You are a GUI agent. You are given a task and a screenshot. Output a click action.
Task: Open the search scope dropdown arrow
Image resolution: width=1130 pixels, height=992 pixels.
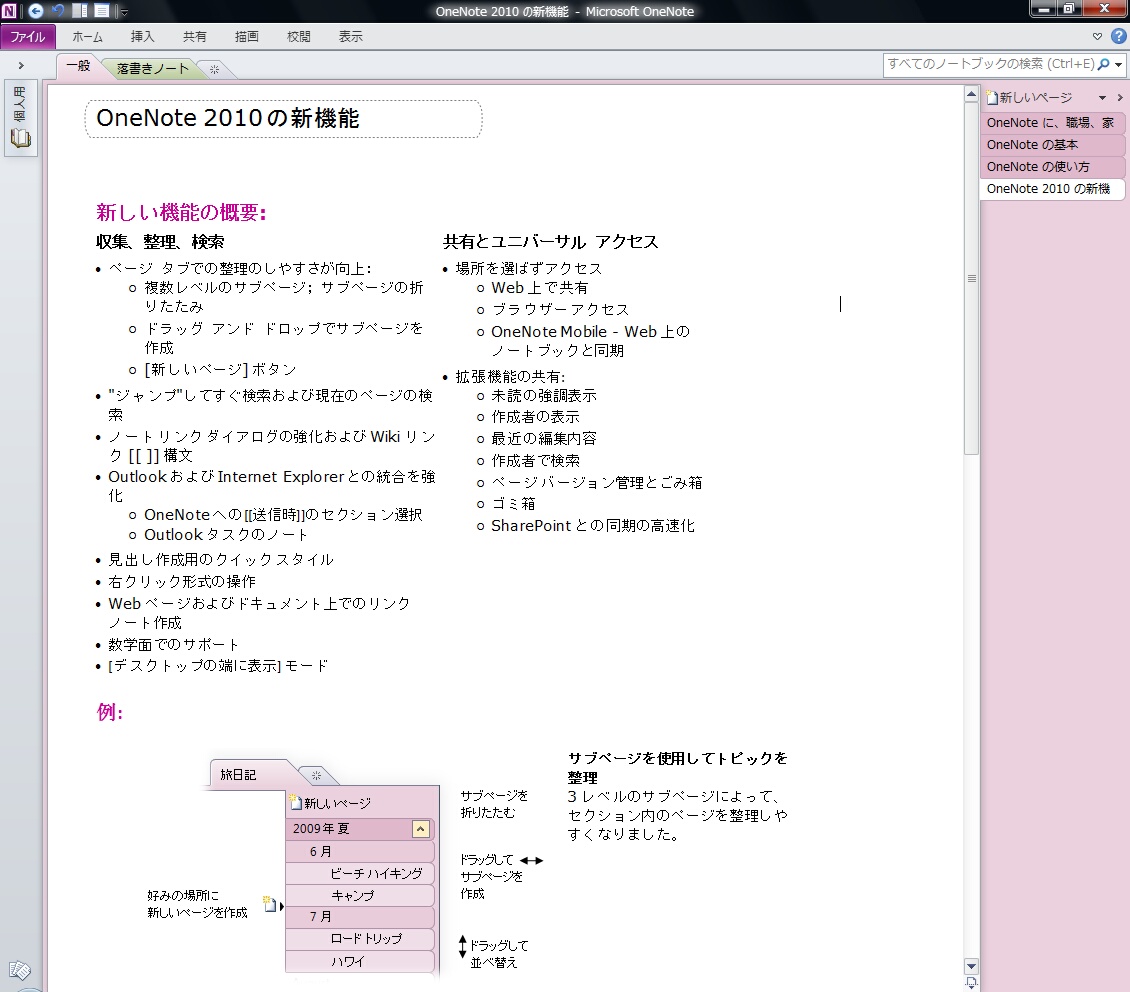tap(1118, 65)
